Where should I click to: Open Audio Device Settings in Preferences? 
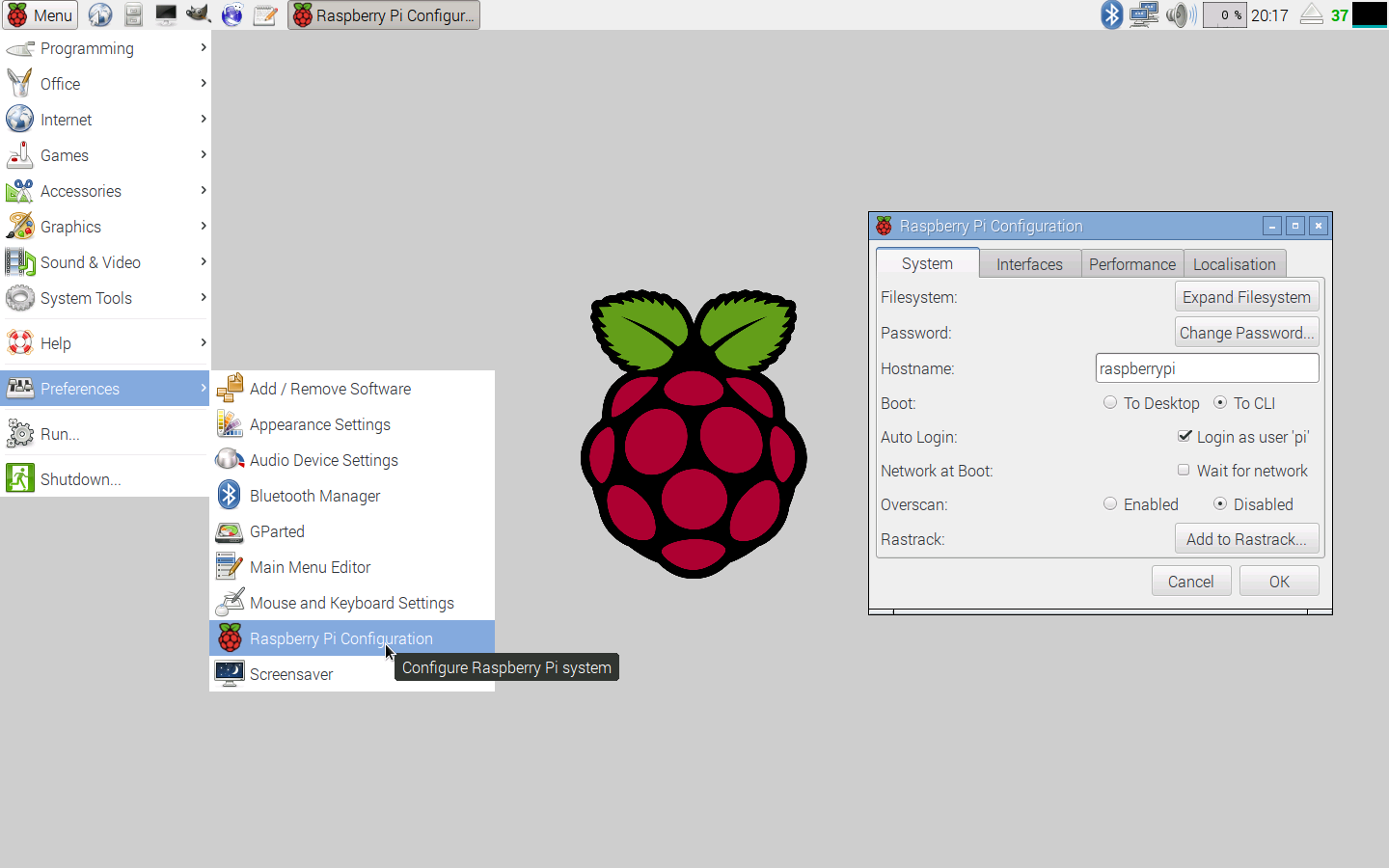[x=323, y=460]
